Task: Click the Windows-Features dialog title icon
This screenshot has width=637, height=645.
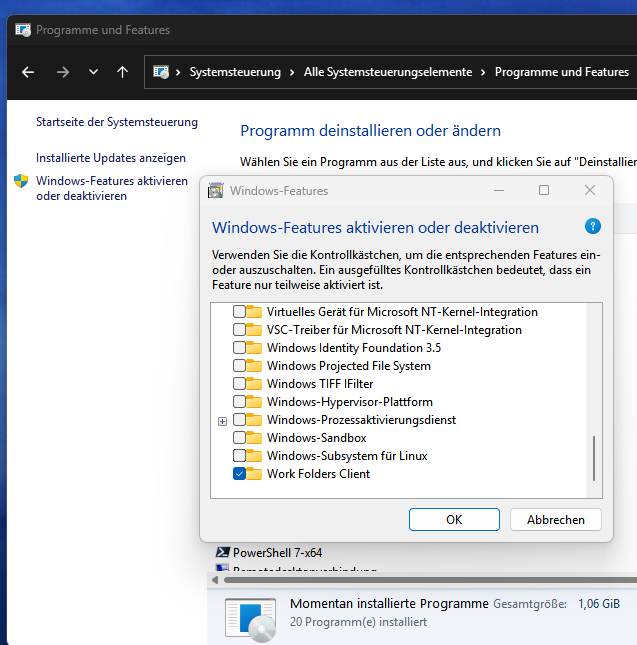Action: point(215,190)
